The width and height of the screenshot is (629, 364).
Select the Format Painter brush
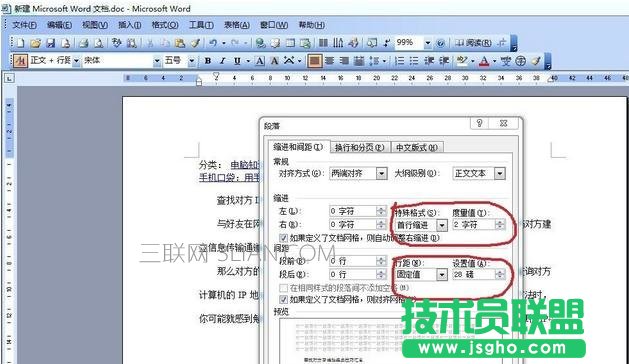(195, 43)
